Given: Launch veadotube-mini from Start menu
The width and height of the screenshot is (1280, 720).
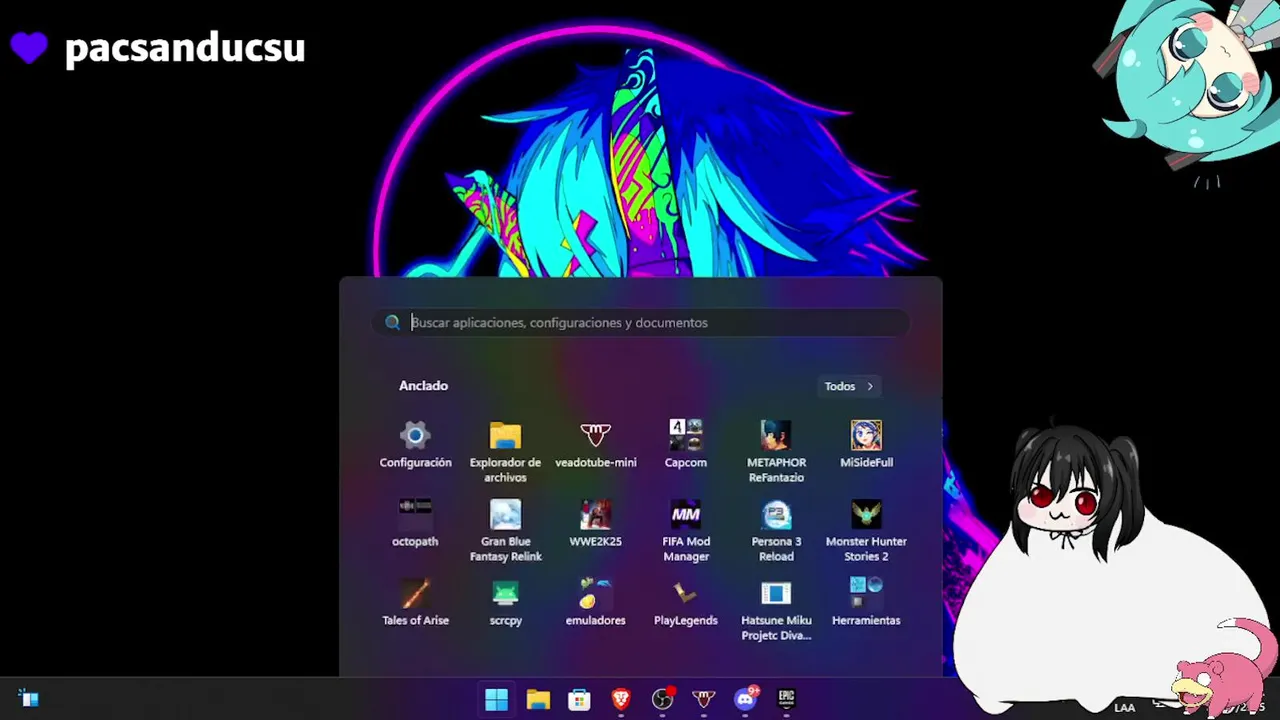Looking at the screenshot, I should coord(595,445).
